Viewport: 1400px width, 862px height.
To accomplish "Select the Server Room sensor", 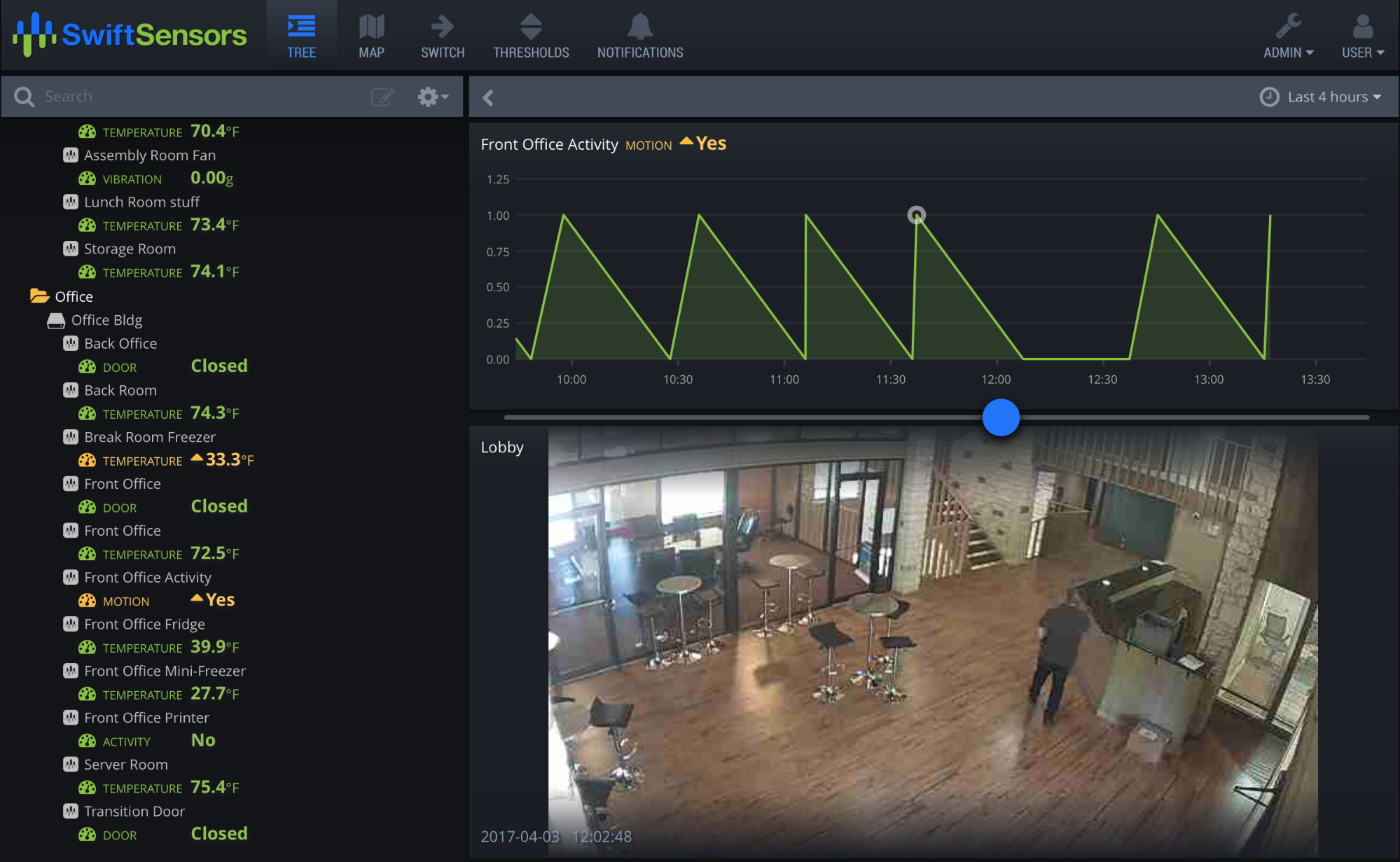I will point(125,765).
